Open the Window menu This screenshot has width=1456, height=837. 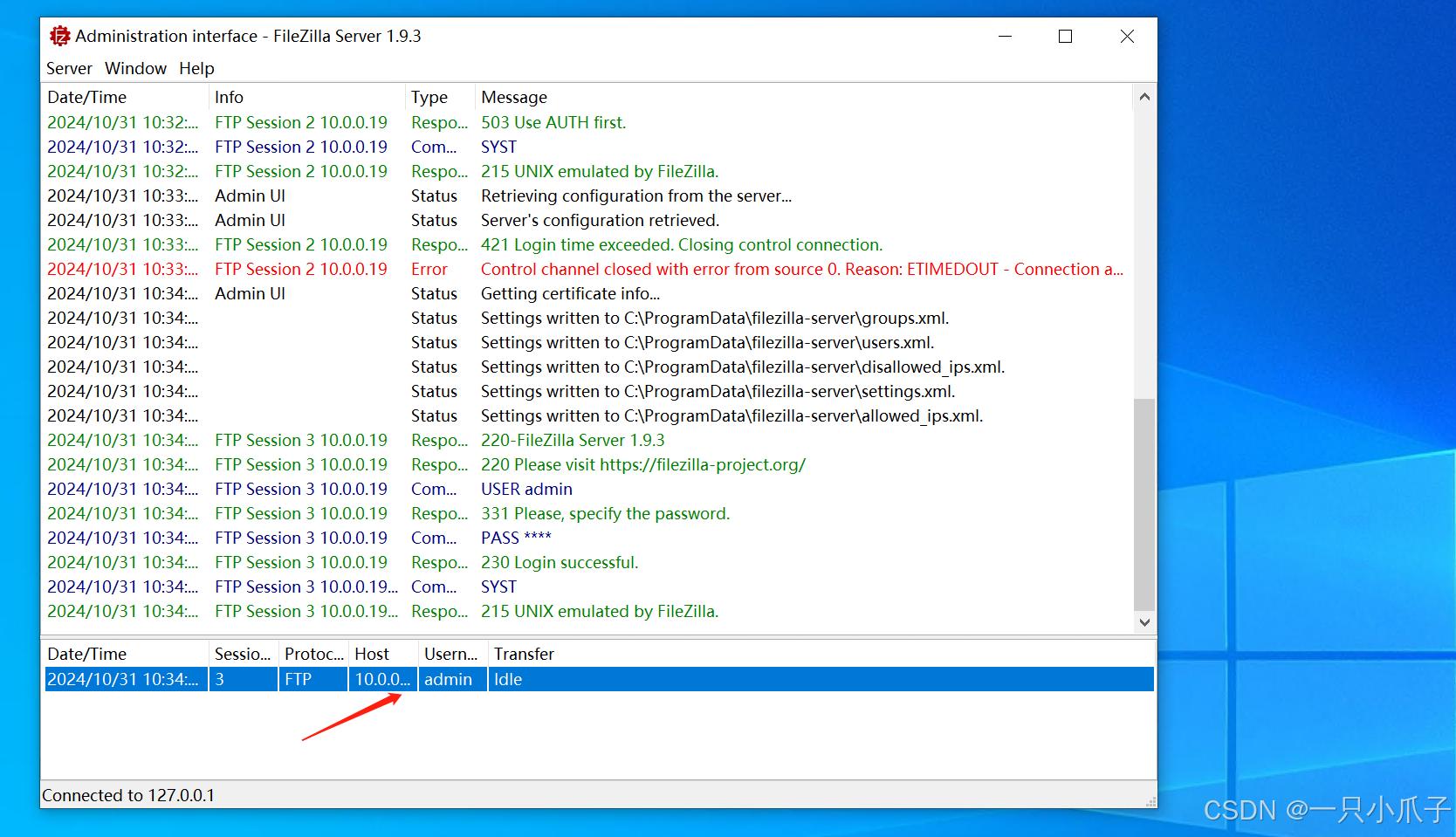pos(135,68)
